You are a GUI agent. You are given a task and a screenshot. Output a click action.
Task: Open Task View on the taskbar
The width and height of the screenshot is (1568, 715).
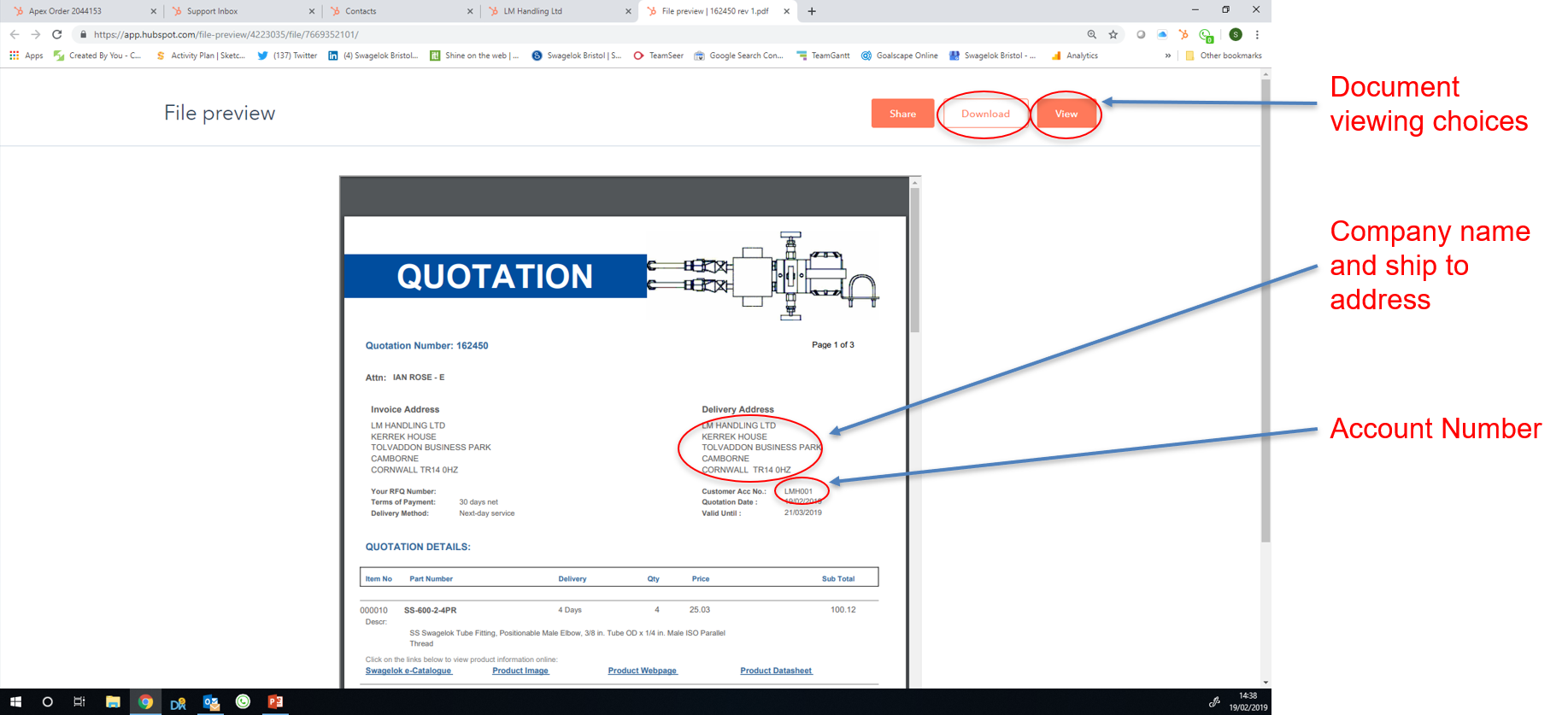coord(79,702)
